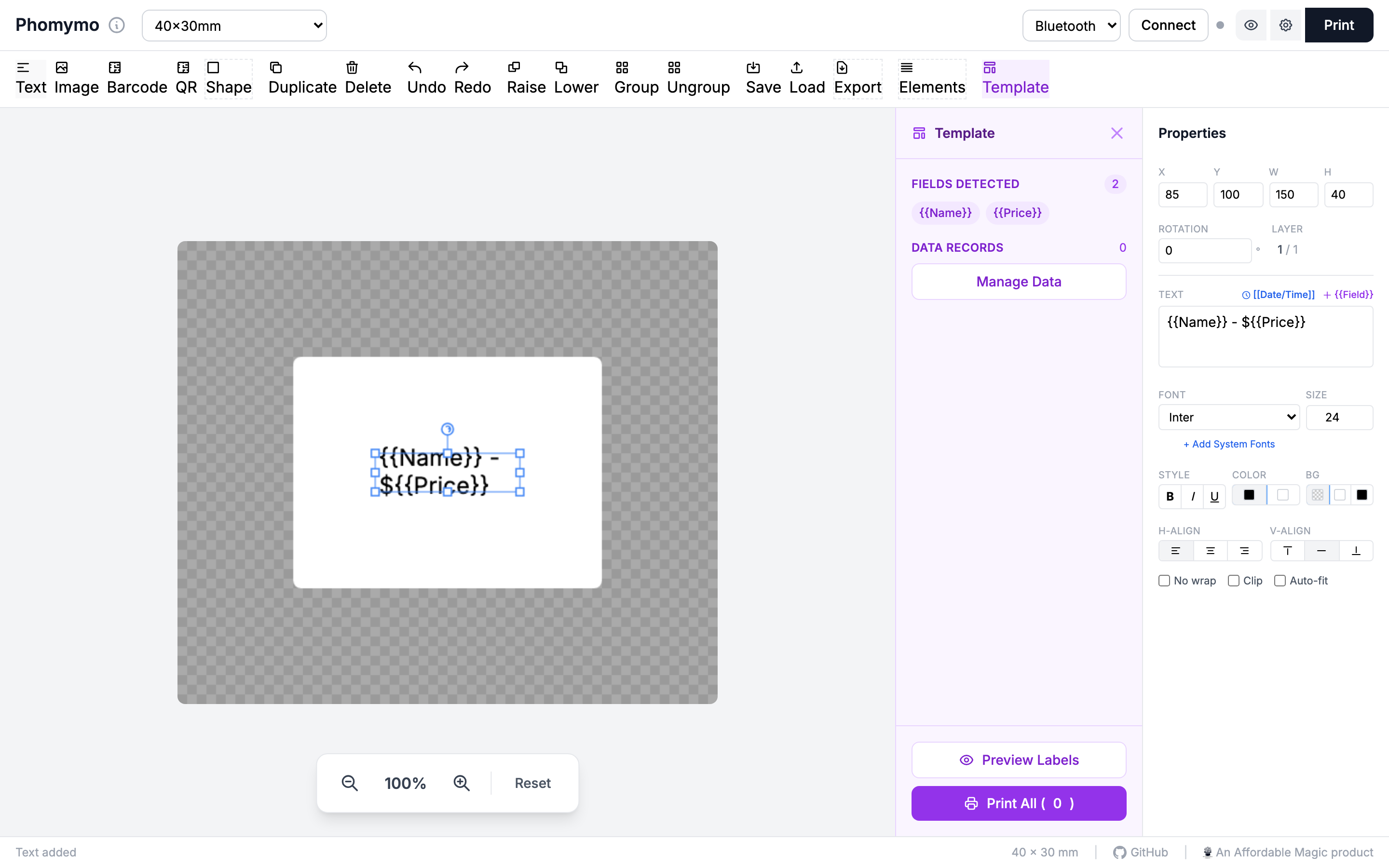Open the Elements panel tab
The height and width of the screenshot is (868, 1389).
point(932,78)
